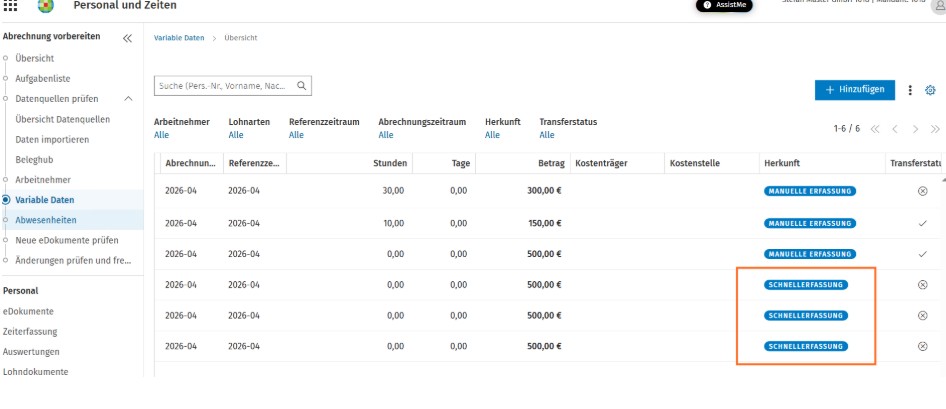Click the transfer status X icon in first row
The width and height of the screenshot is (946, 409).
pyautogui.click(x=922, y=191)
